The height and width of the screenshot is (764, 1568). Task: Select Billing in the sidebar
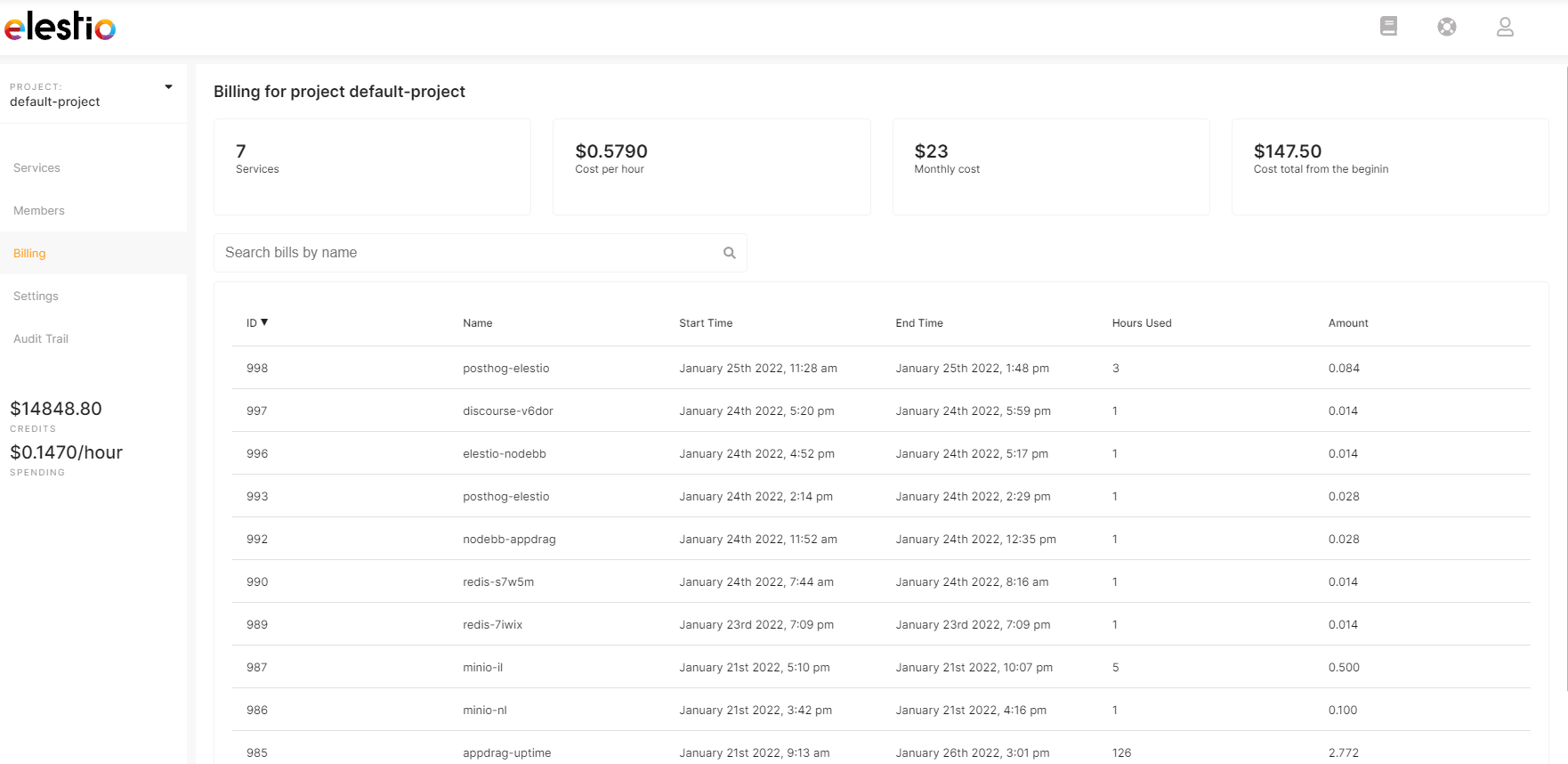[29, 253]
